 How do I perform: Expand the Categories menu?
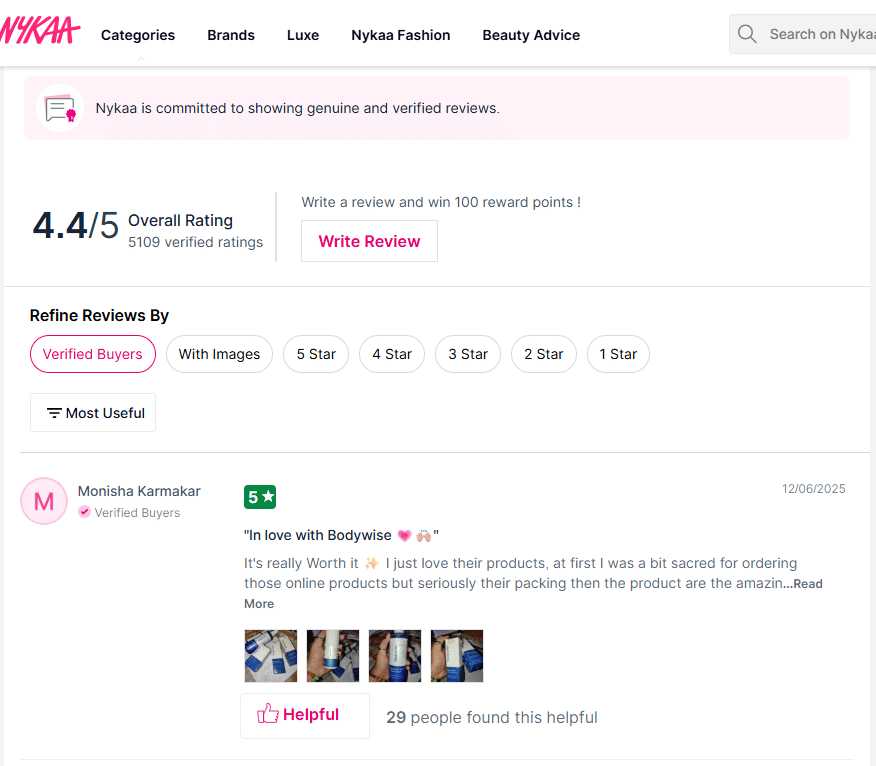point(138,35)
